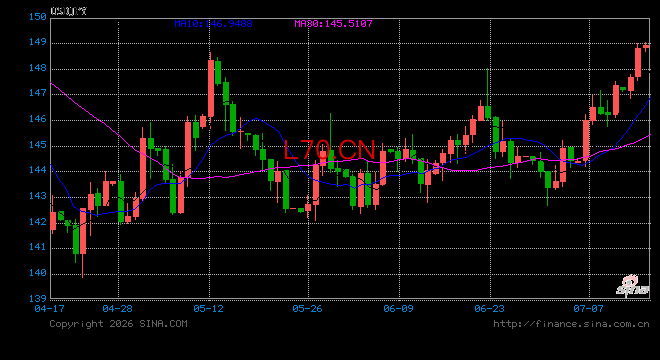Click the white chart title above the plot
660x360 pixels.
click(68, 11)
